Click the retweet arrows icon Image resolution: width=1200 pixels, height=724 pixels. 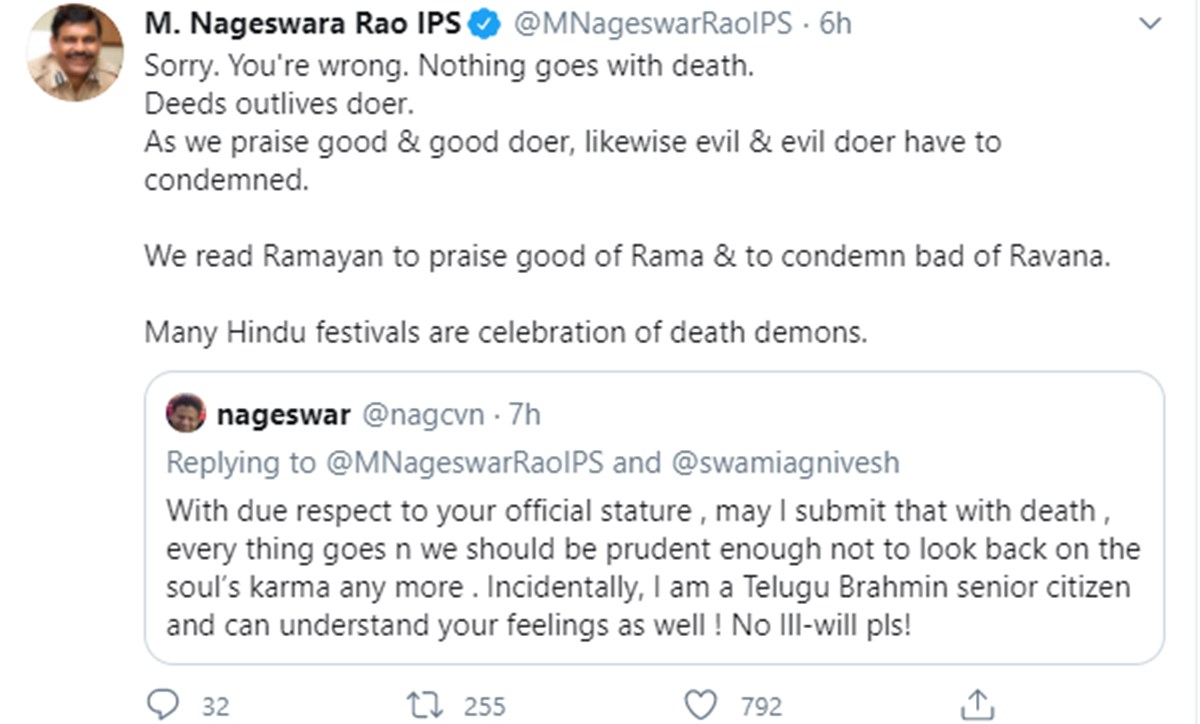pyautogui.click(x=426, y=705)
